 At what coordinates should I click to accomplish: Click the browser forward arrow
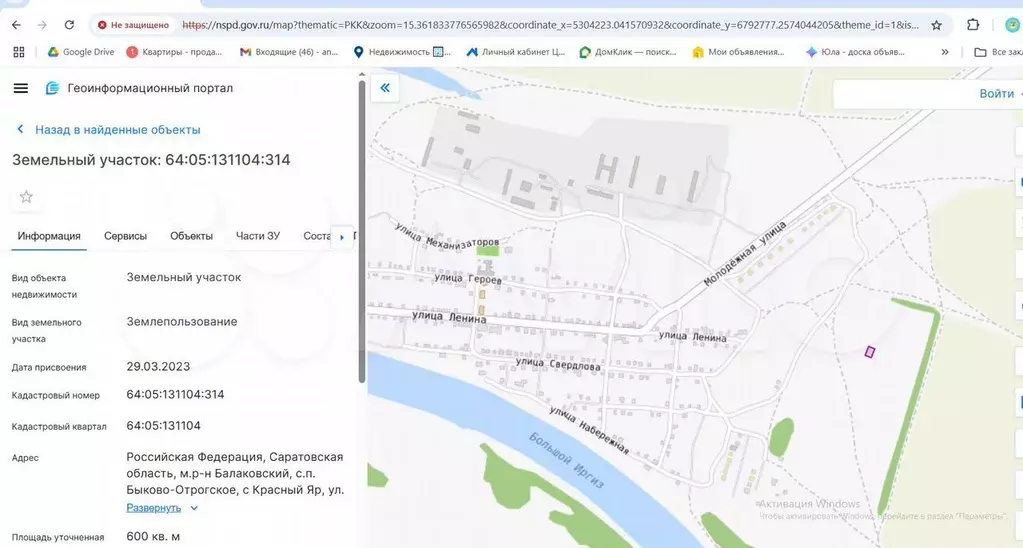pos(42,25)
